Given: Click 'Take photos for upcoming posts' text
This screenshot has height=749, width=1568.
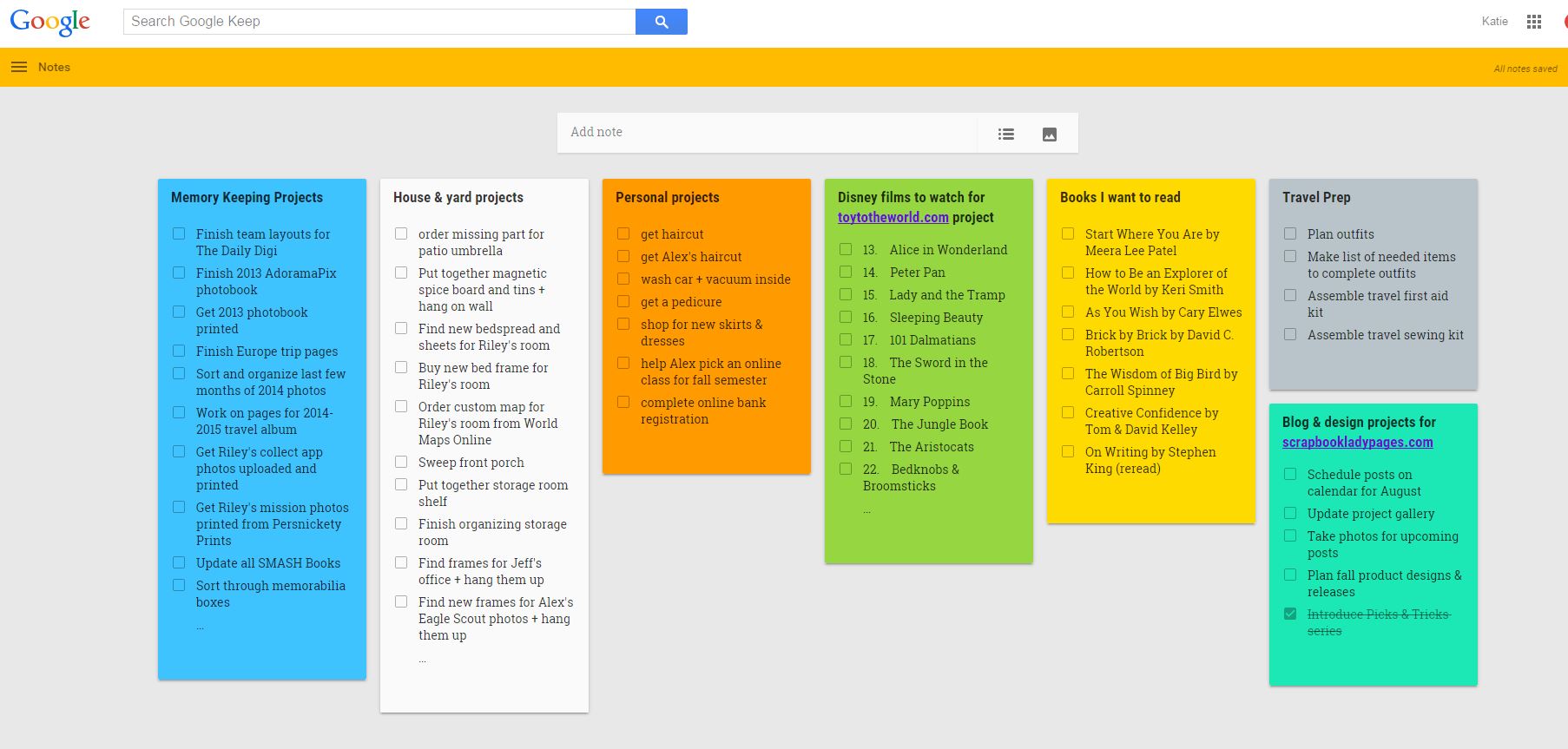Looking at the screenshot, I should tap(1383, 544).
